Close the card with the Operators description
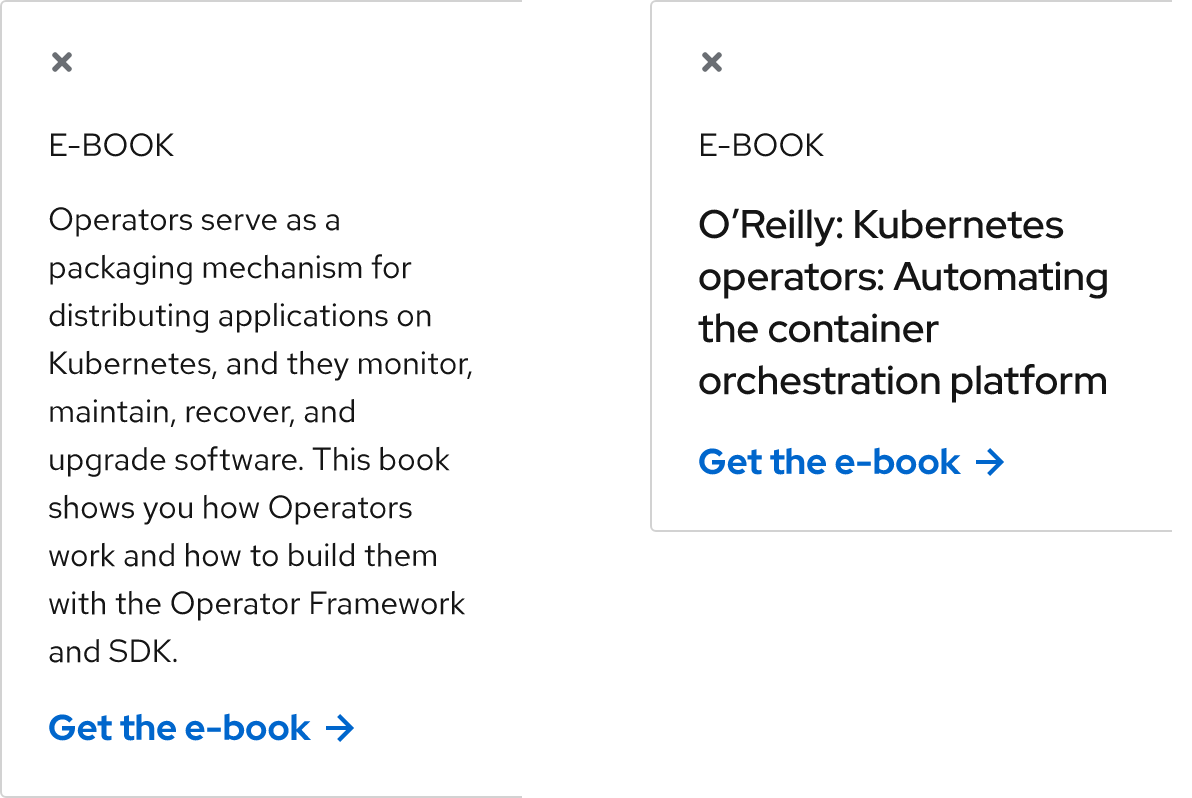This screenshot has height=798, width=1192. coord(62,62)
